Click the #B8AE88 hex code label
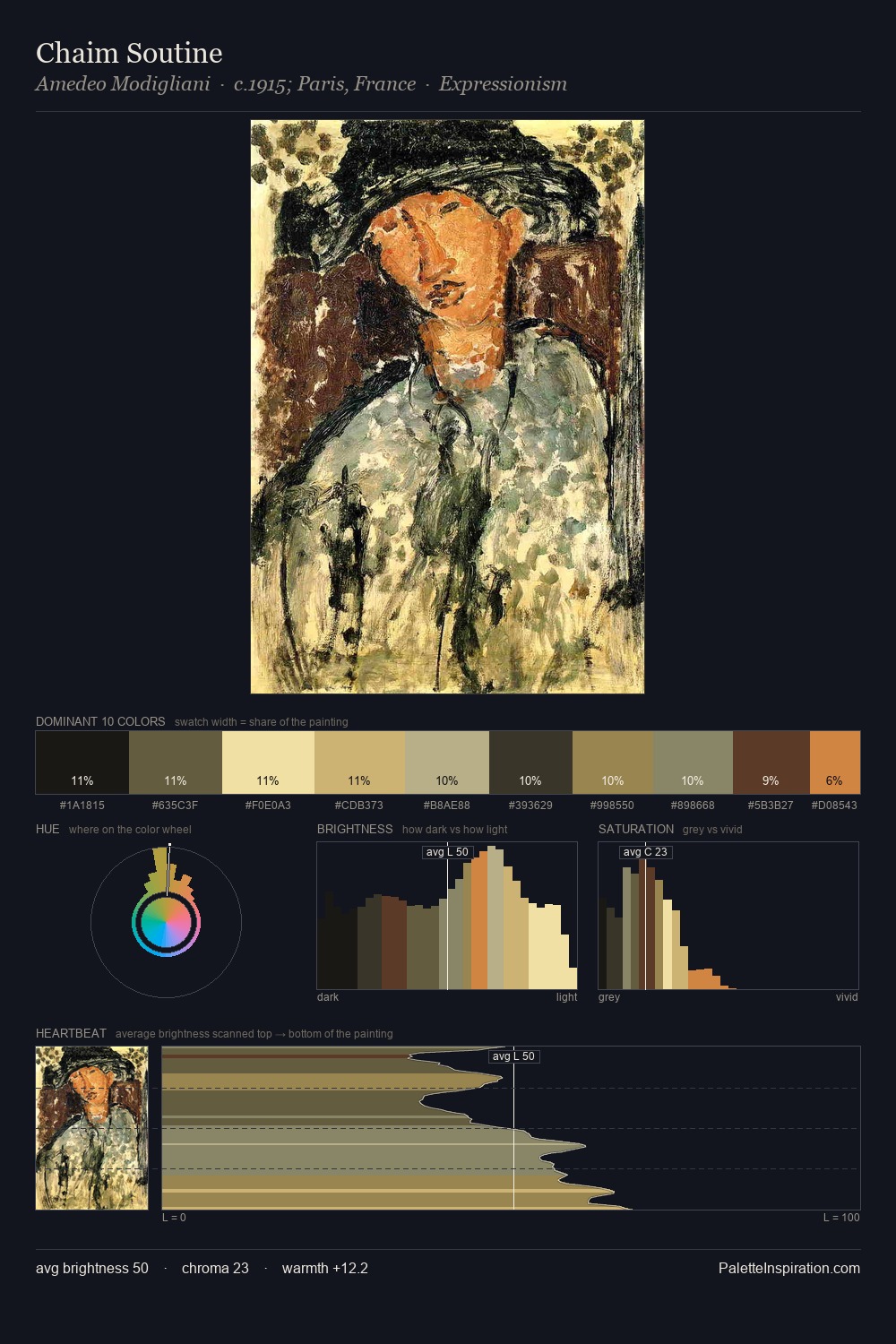 446,806
